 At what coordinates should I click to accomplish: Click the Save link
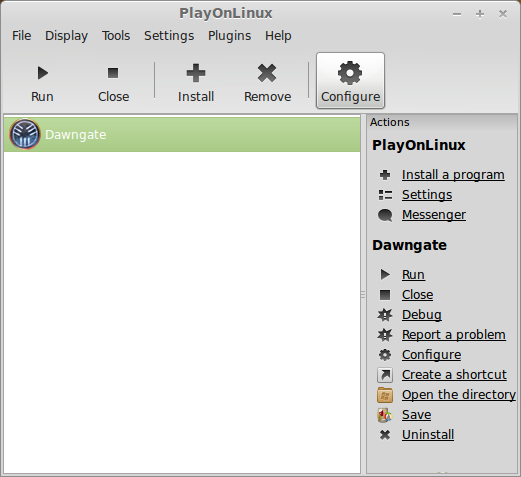click(416, 415)
